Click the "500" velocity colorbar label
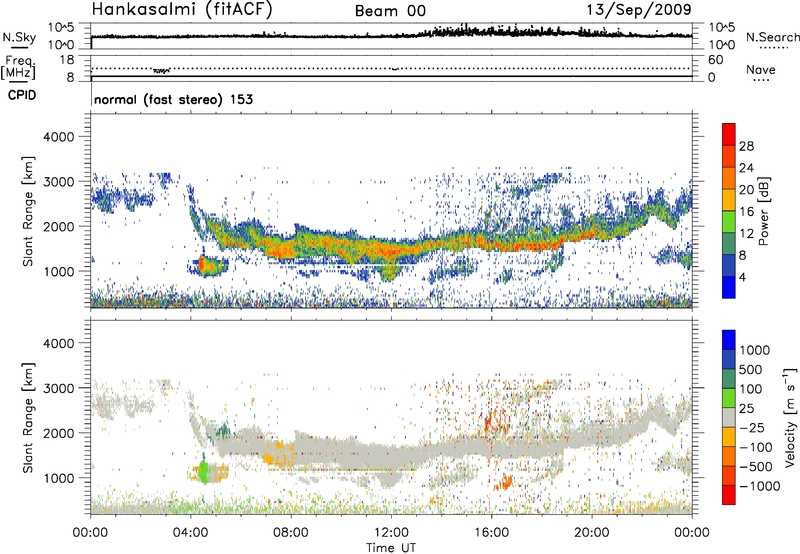This screenshot has width=800, height=554. tap(751, 370)
